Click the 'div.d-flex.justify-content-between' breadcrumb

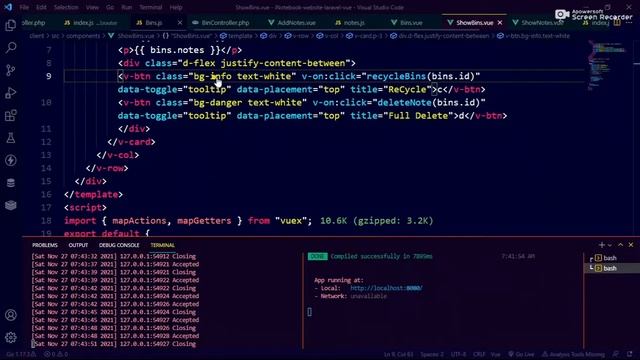pyautogui.click(x=444, y=36)
